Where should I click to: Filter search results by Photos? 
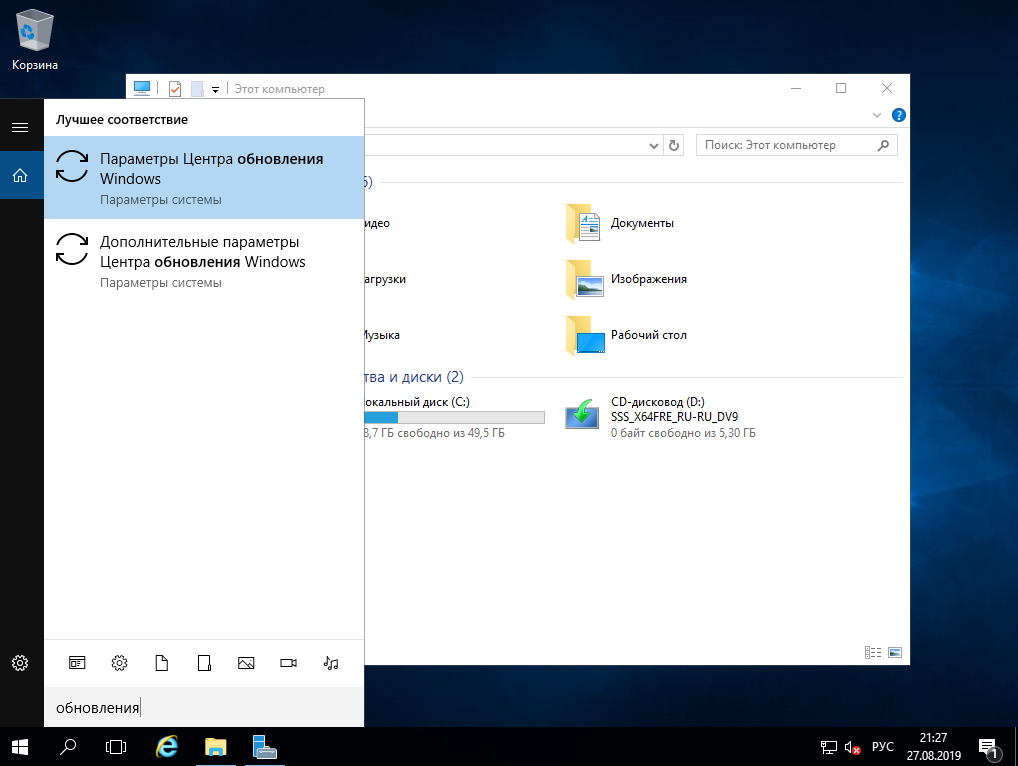(246, 662)
